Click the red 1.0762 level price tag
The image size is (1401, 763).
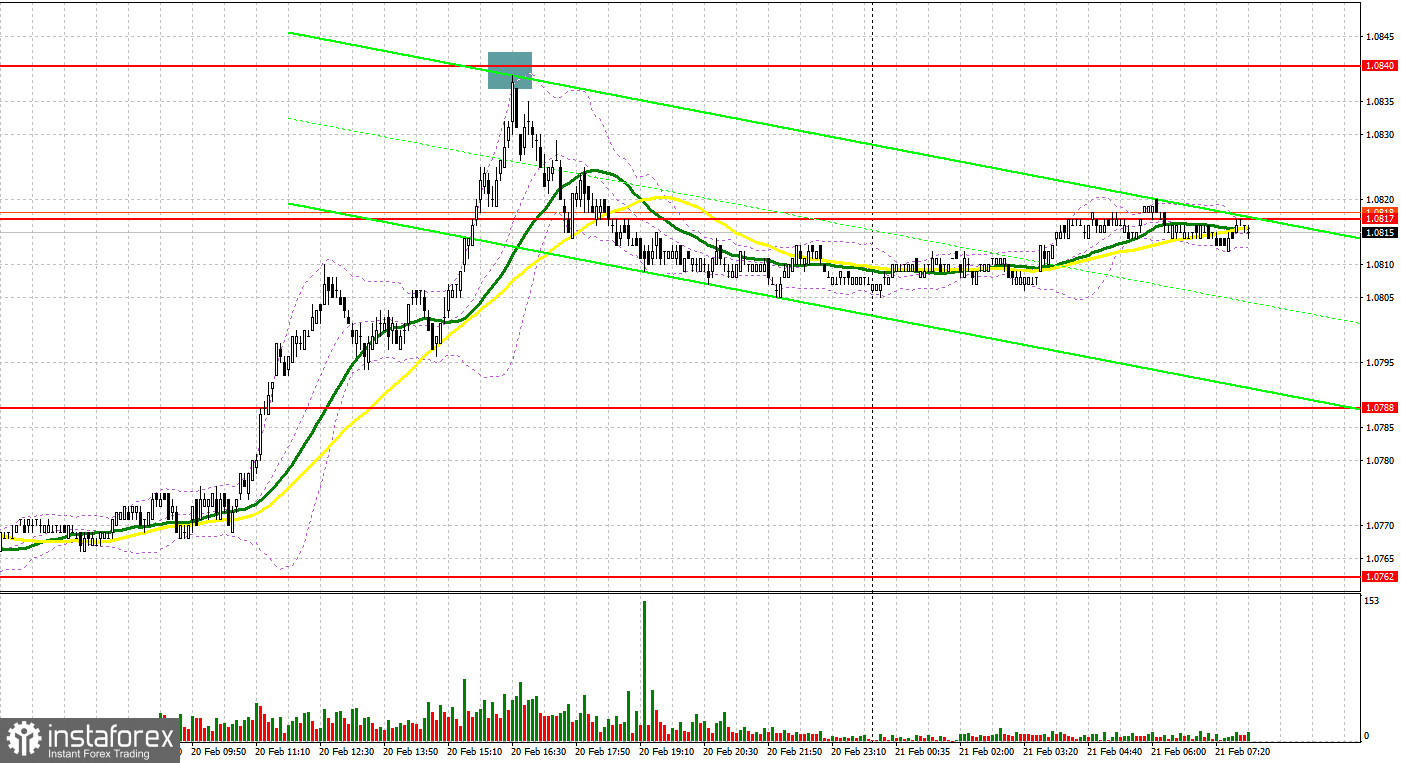pos(1379,577)
